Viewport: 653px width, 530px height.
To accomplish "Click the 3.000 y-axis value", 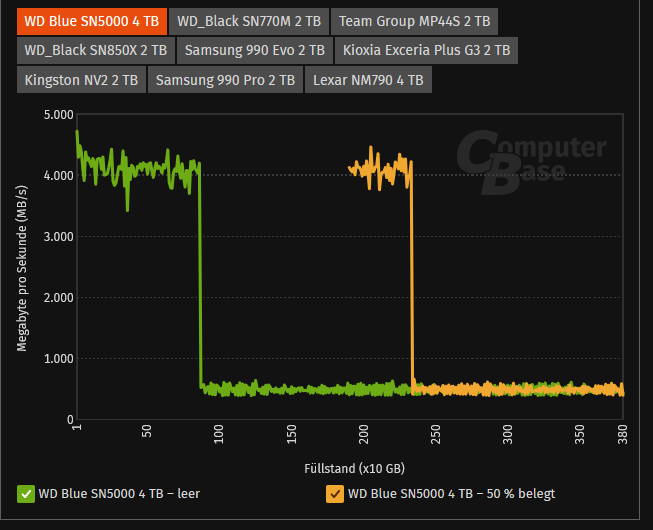I will pos(59,237).
